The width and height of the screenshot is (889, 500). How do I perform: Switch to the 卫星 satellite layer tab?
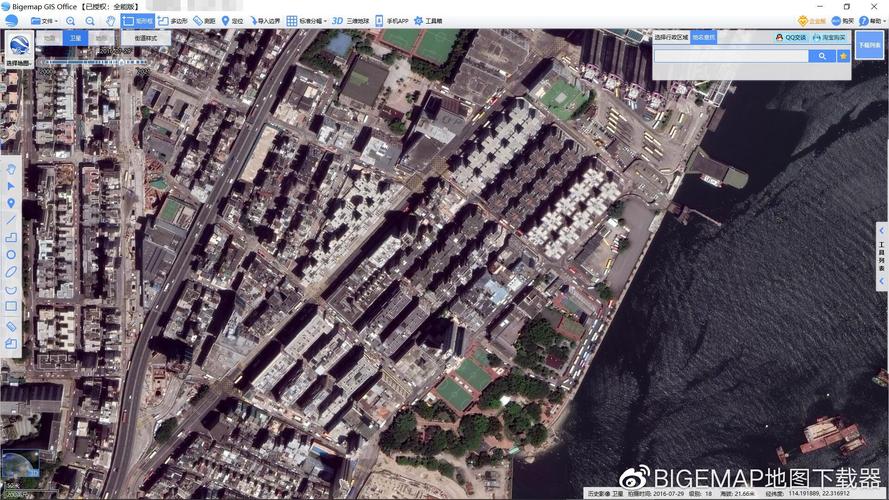pos(75,38)
